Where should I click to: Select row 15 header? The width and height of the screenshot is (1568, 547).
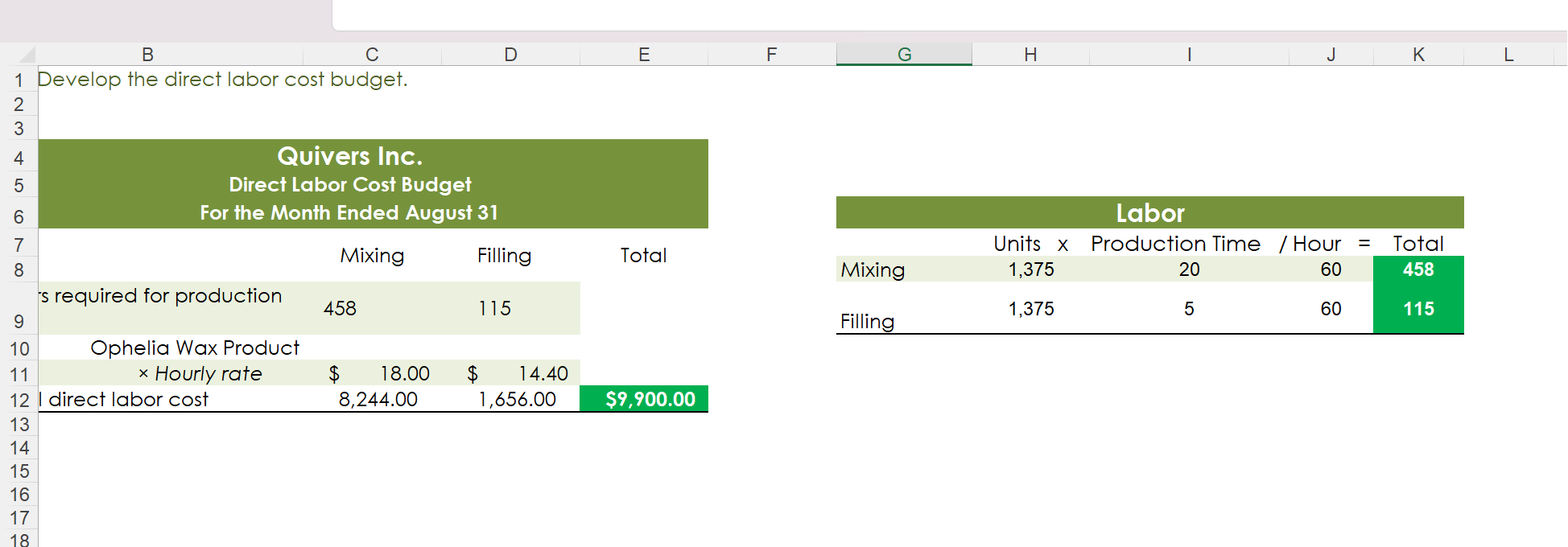coord(19,471)
